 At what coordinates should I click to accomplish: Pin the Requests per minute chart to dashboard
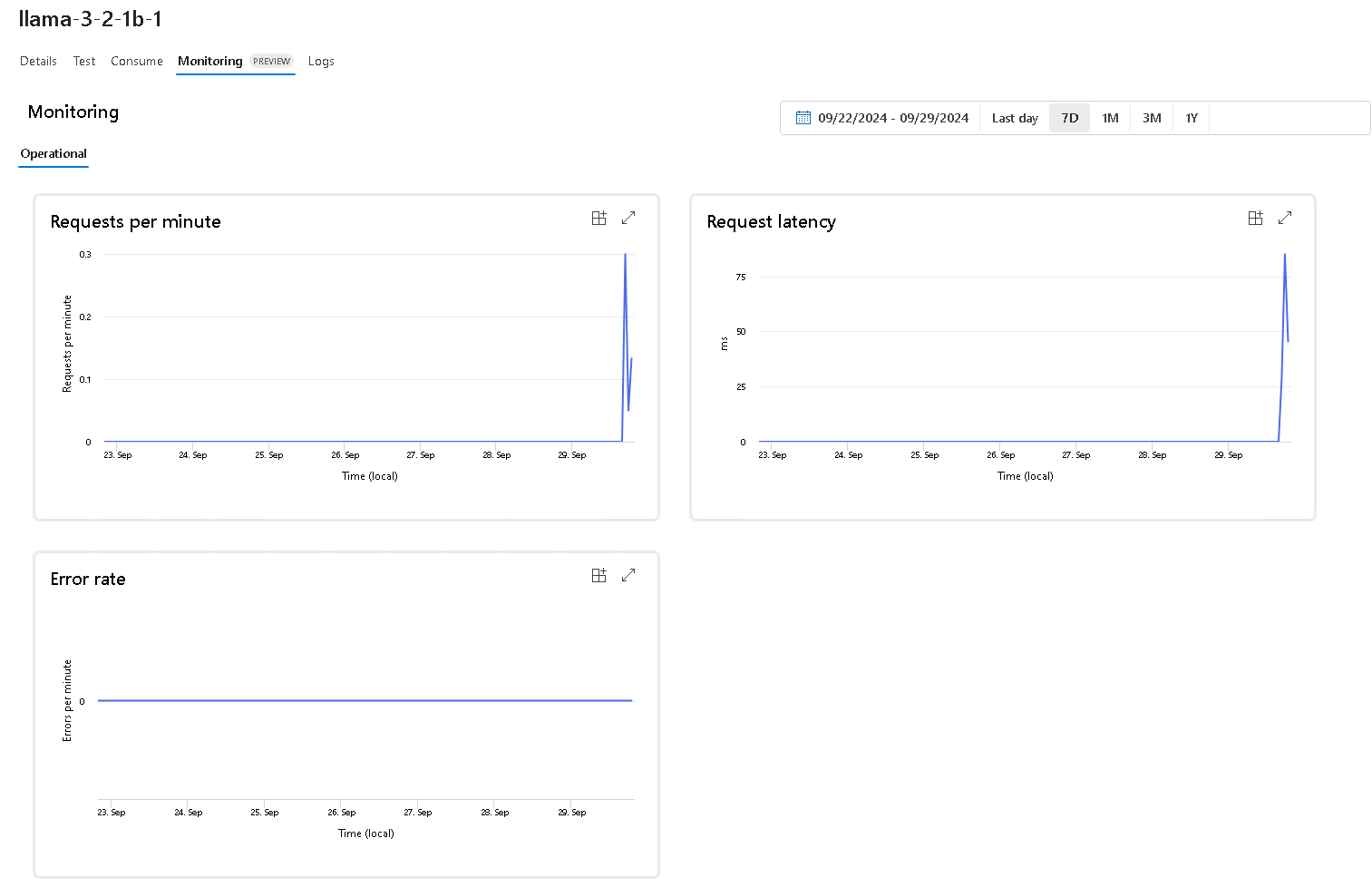[x=598, y=218]
